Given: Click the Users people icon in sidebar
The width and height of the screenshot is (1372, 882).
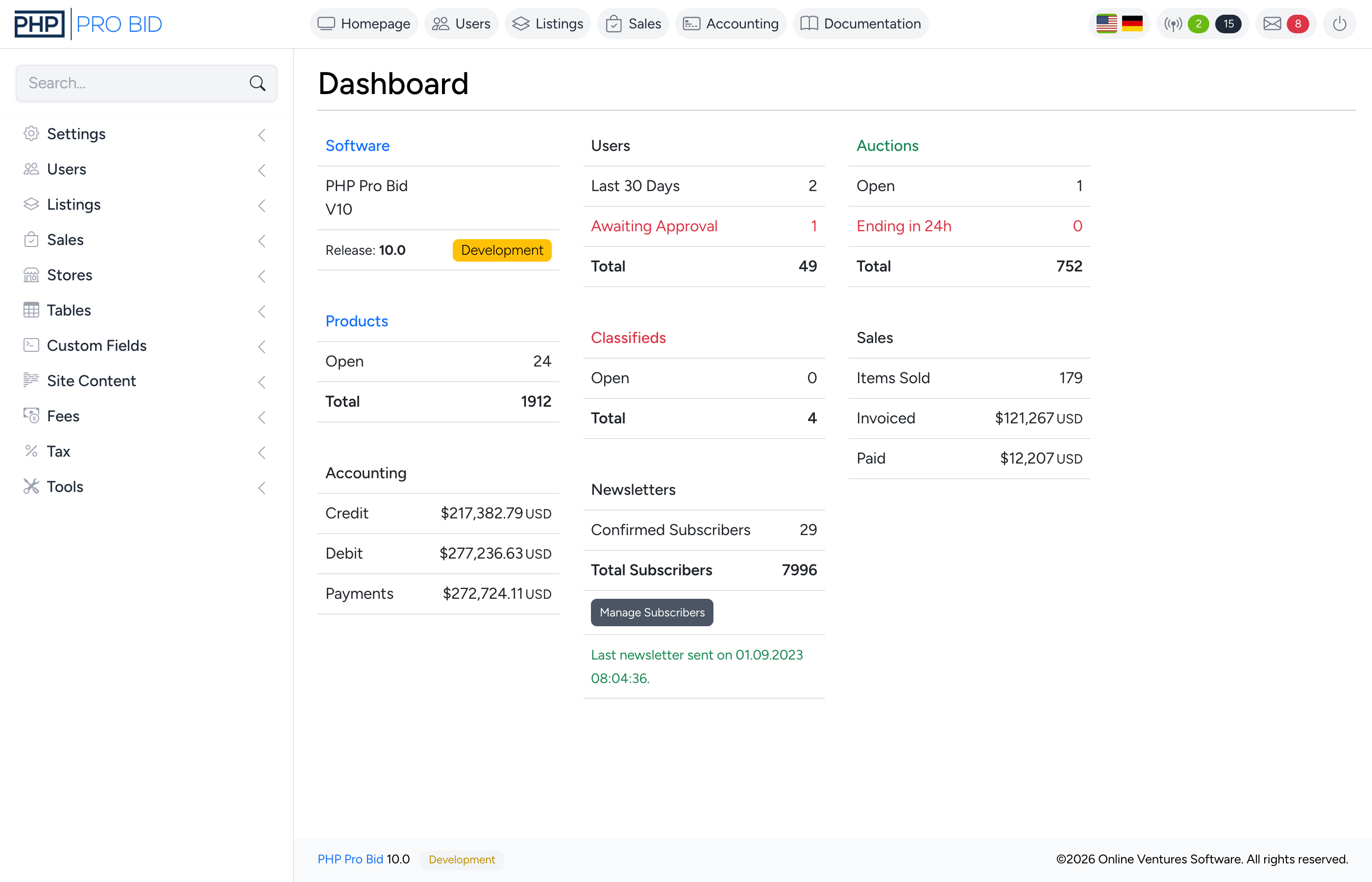Looking at the screenshot, I should point(31,169).
